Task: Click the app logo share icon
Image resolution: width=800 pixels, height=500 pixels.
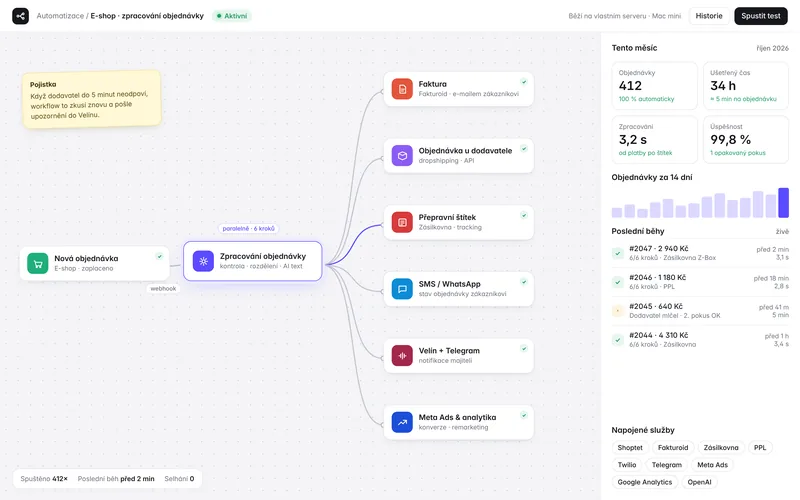Action: click(x=20, y=16)
